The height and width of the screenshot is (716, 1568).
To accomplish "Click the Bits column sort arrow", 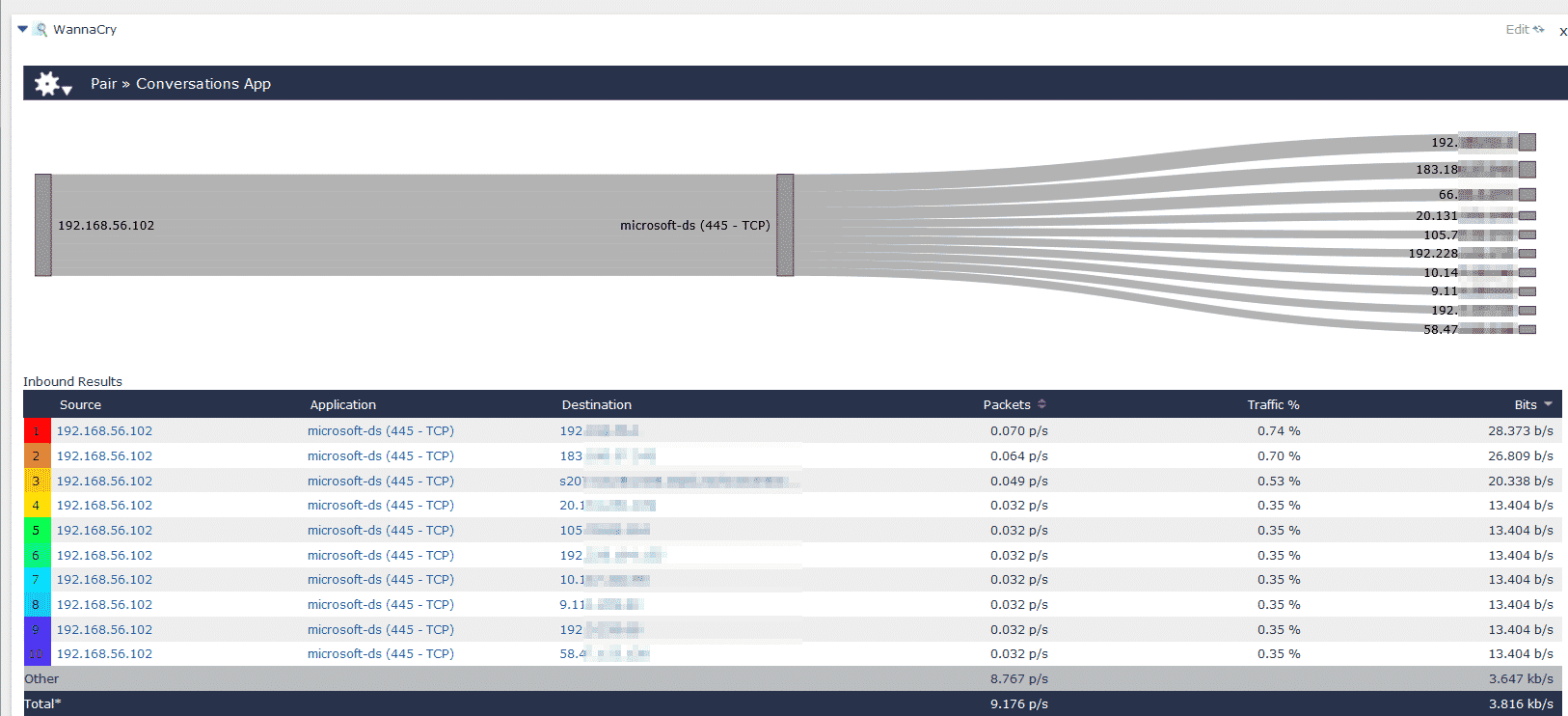I will tap(1548, 404).
